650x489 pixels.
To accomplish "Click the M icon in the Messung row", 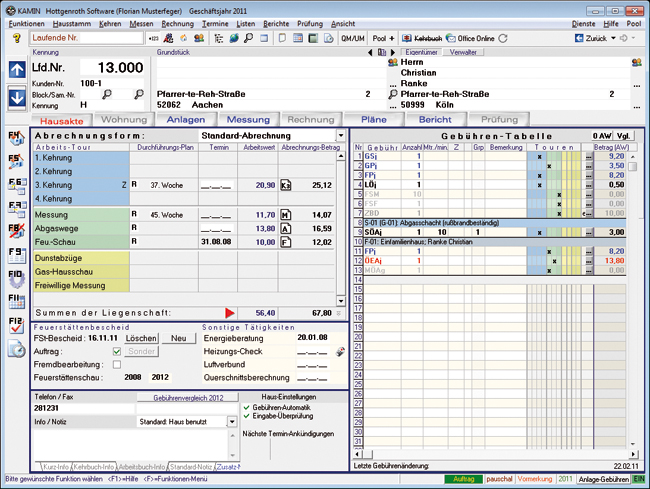I will pyautogui.click(x=285, y=215).
